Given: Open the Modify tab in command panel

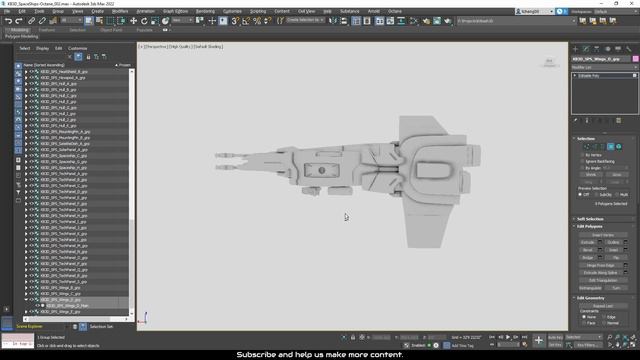Looking at the screenshot, I should tap(586, 49).
